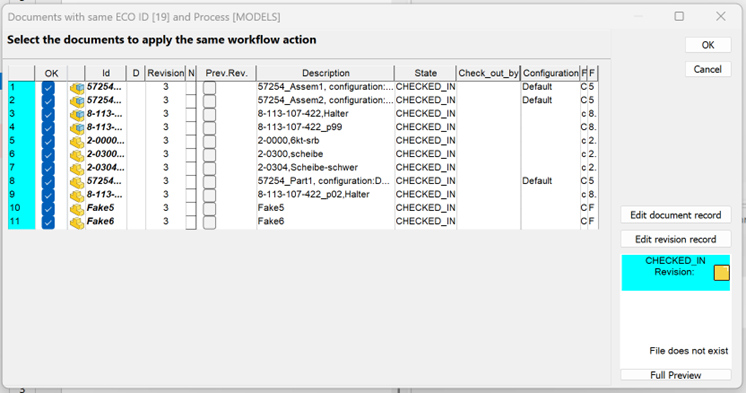This screenshot has width=746, height=393.
Task: Click Revision 3 cell in row 7
Action: tap(166, 168)
